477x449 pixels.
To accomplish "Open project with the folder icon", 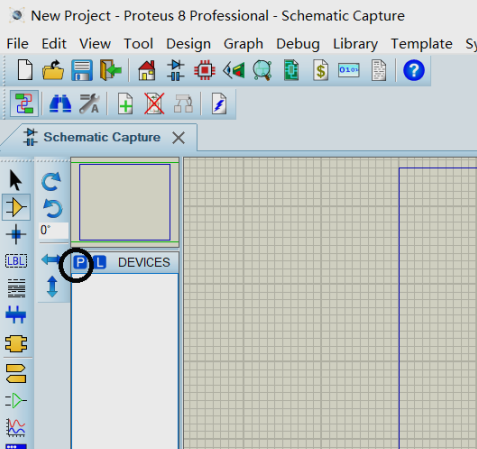I will (53, 70).
